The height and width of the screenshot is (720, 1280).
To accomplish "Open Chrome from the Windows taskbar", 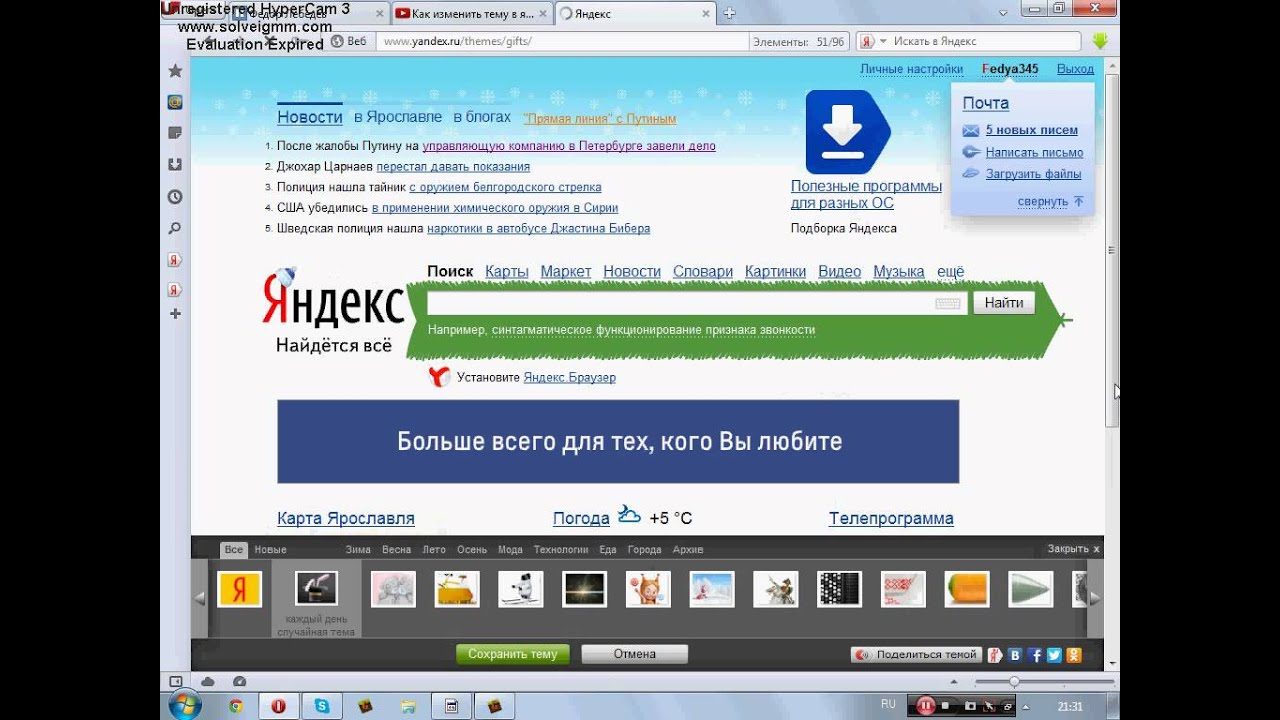I will pyautogui.click(x=235, y=706).
